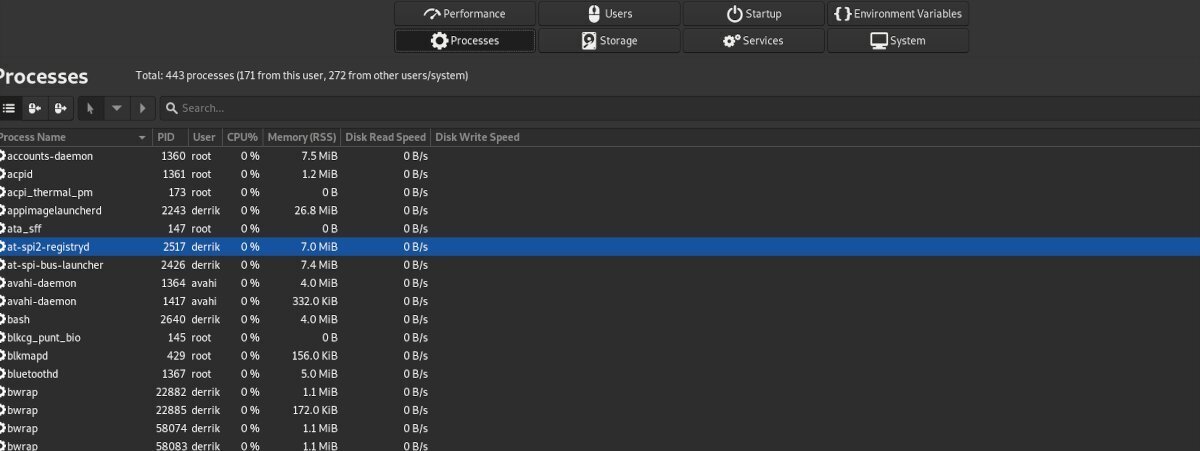Switch to the Users tab
Image resolution: width=1200 pixels, height=451 pixels.
click(x=609, y=14)
